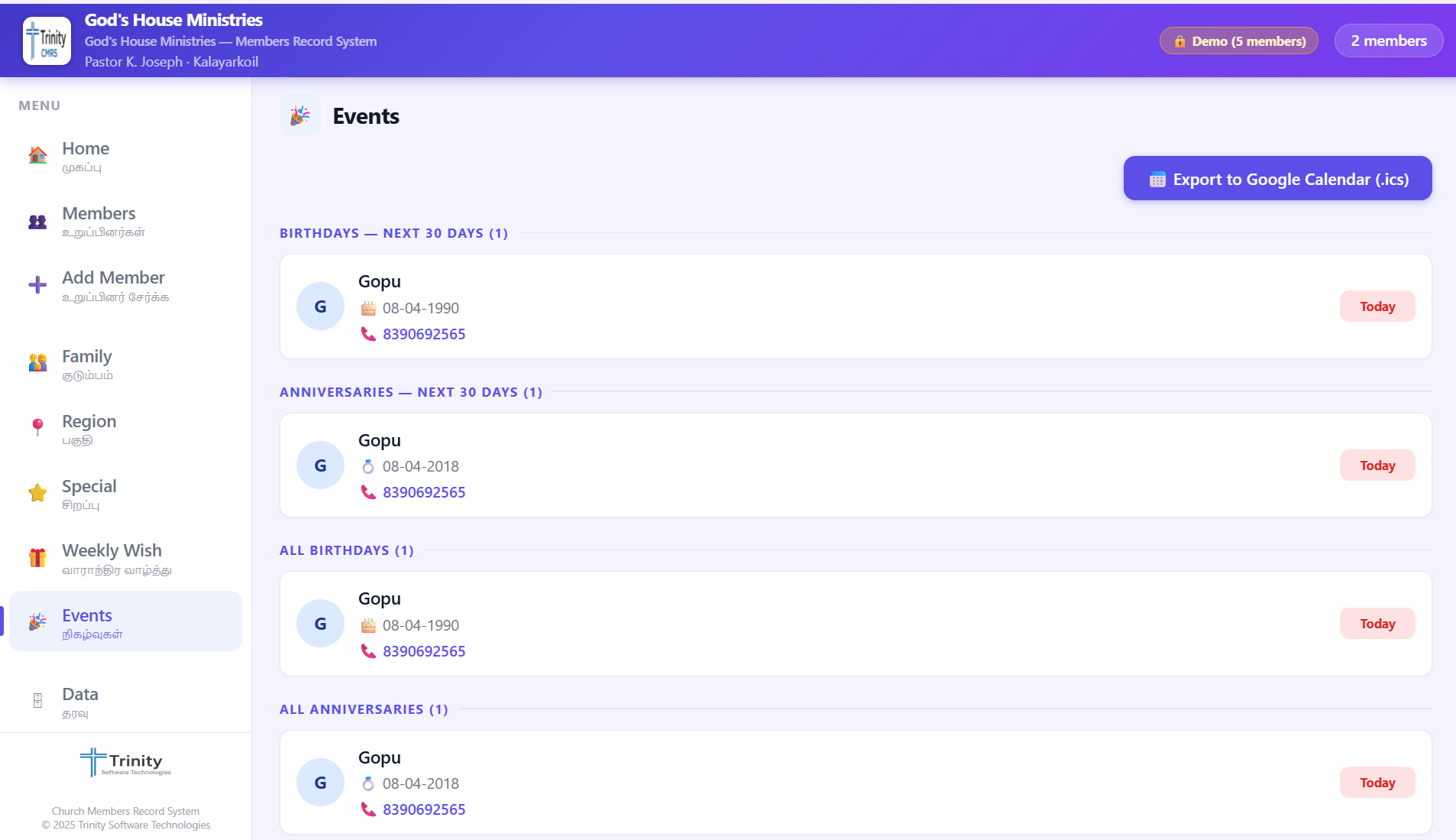Click Today badge in upcoming anniversaries card

click(x=1377, y=465)
